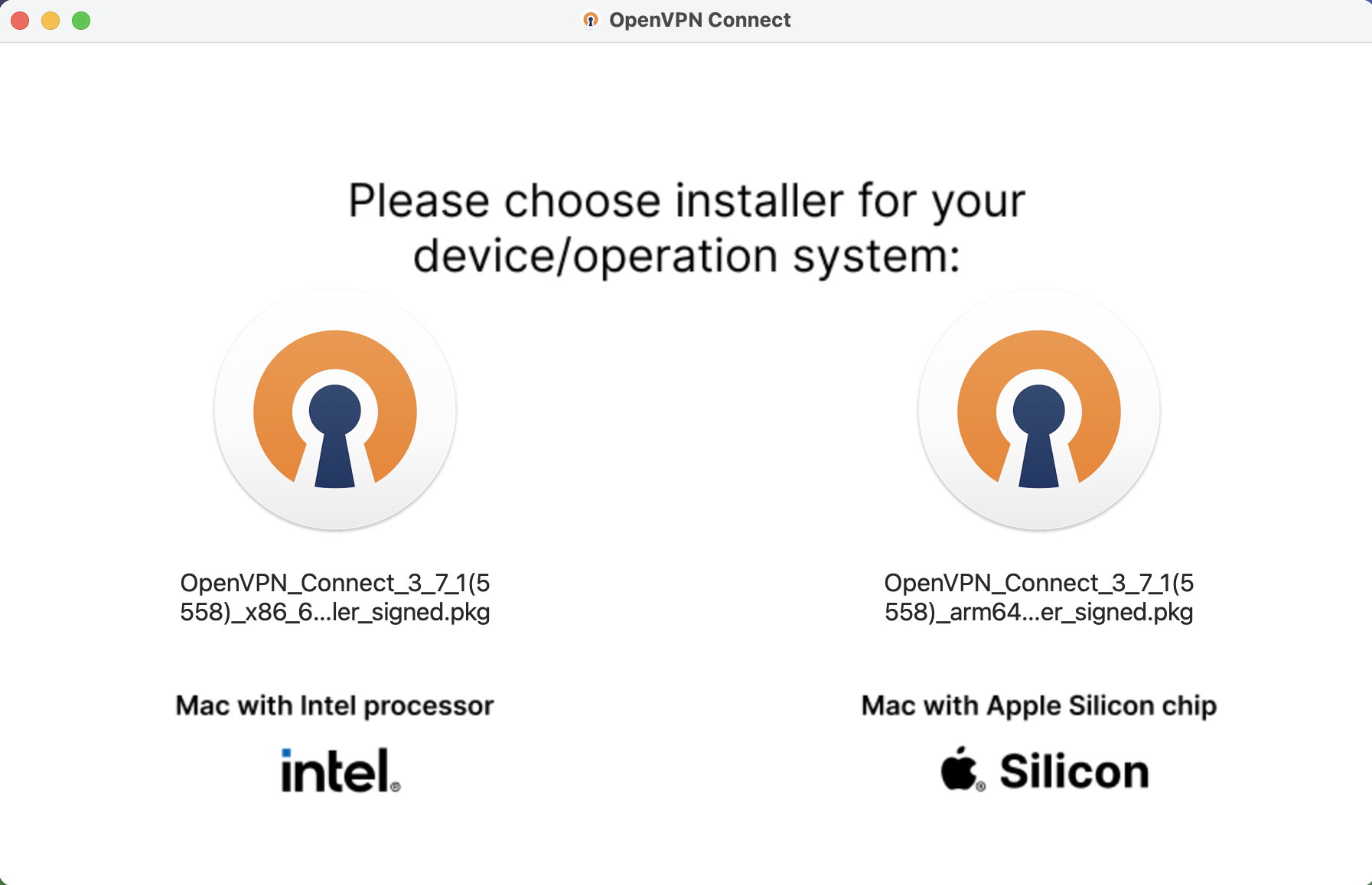Select the x86_64 signed .pkg filename

(335, 597)
